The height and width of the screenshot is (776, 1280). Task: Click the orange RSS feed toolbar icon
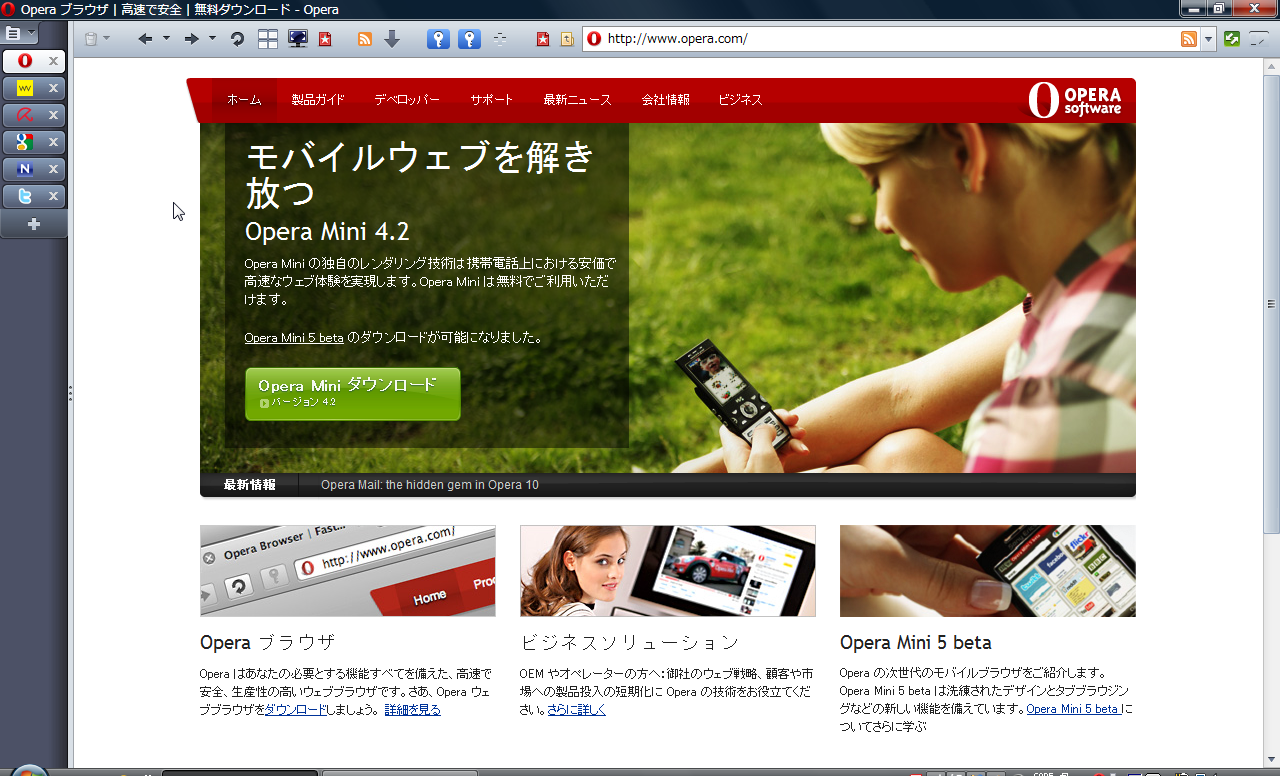click(365, 39)
